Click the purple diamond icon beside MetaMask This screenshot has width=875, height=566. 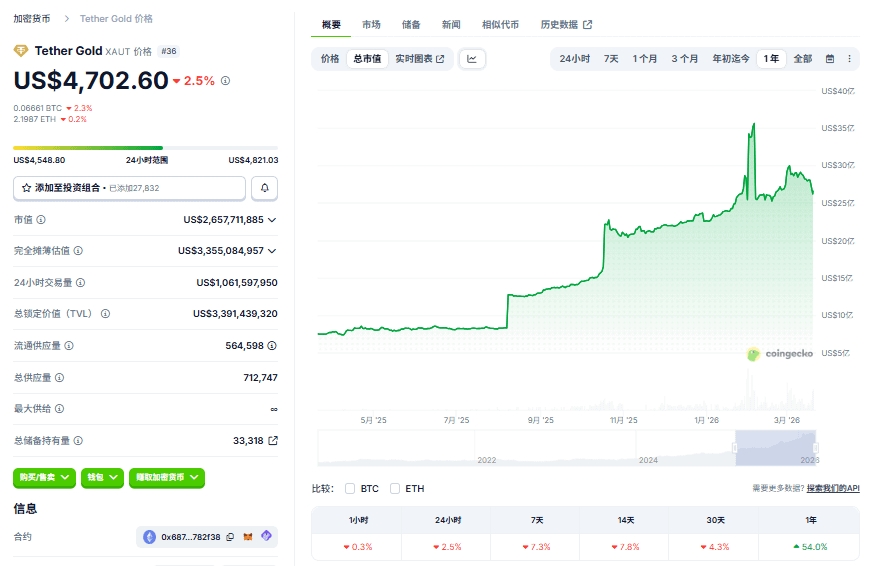point(266,536)
